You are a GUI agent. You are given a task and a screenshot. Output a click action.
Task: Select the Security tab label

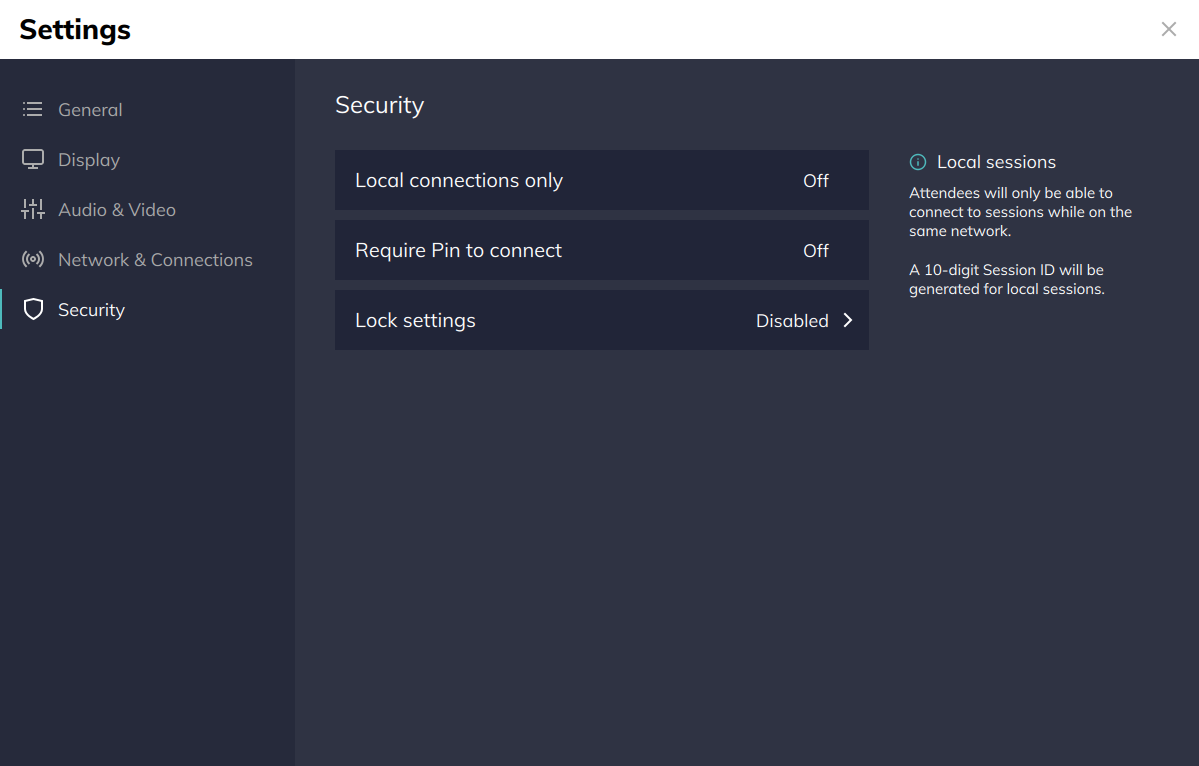coord(91,310)
